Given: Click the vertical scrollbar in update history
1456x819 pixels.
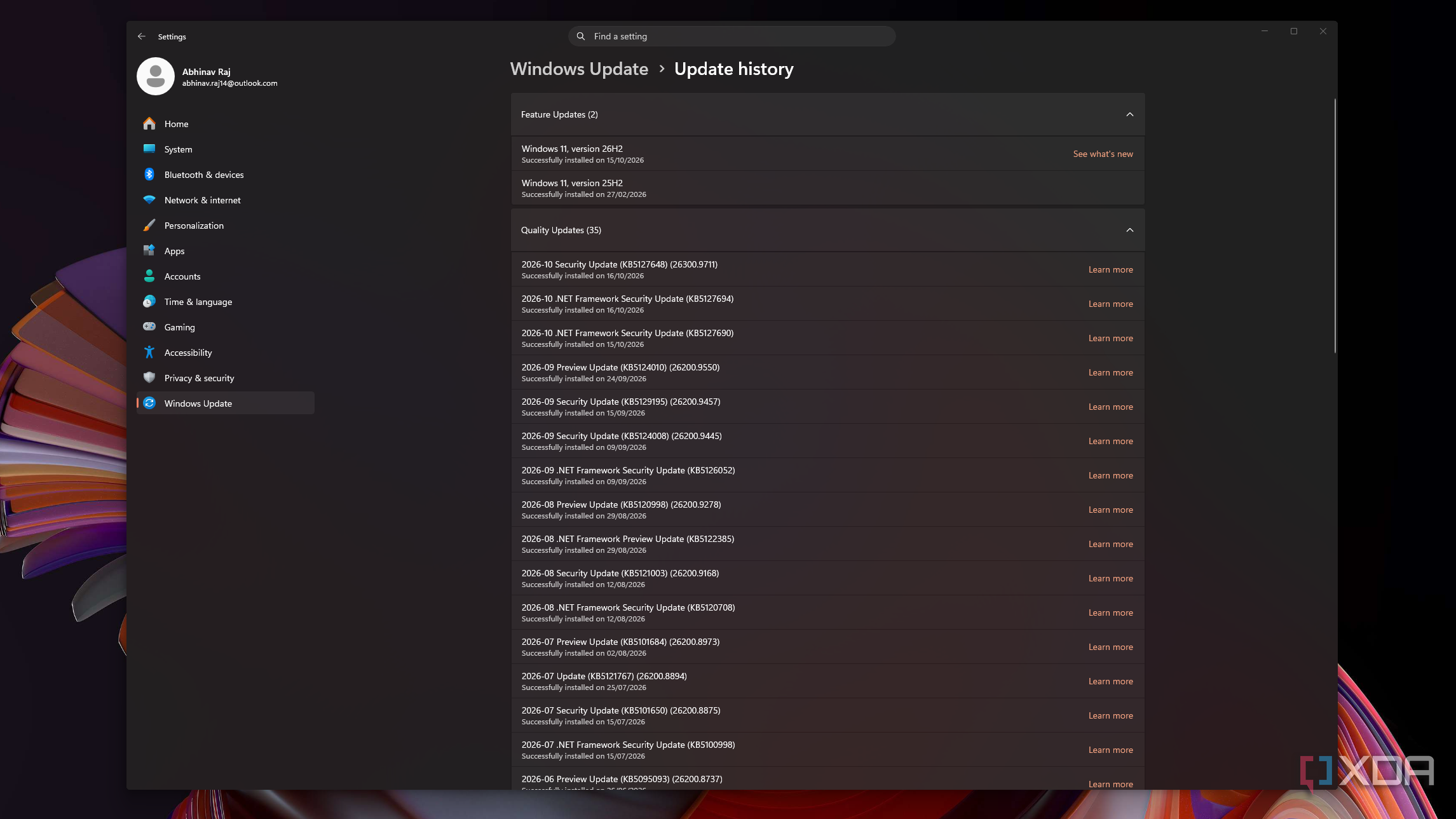Looking at the screenshot, I should coord(1335,226).
